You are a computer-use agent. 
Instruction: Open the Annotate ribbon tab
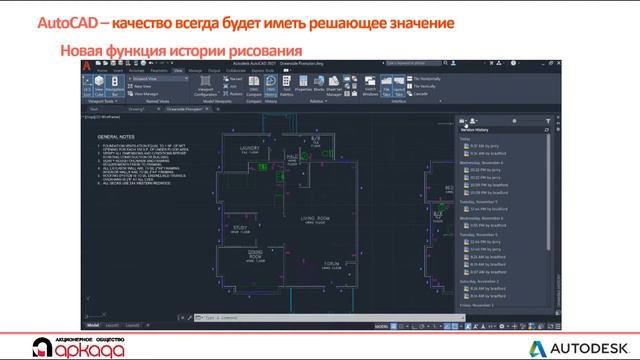136,71
